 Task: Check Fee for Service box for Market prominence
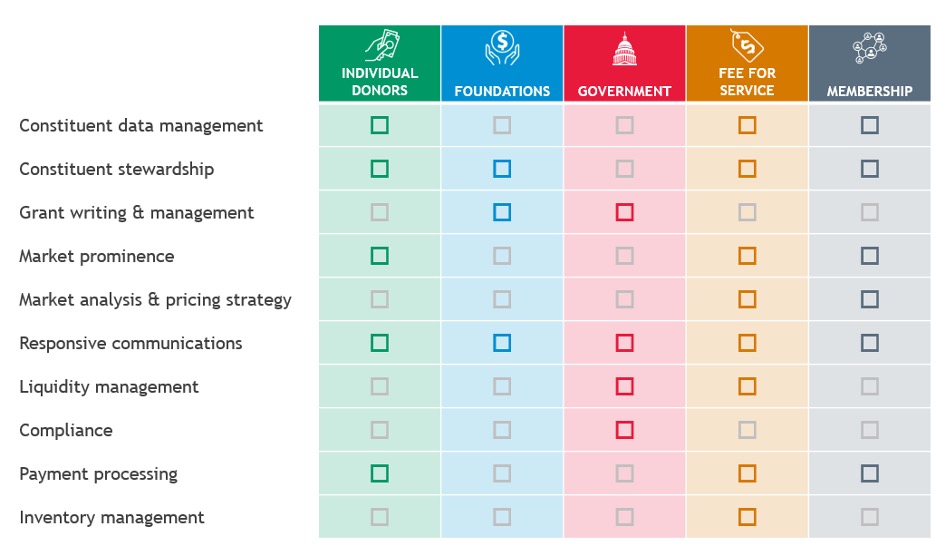747,256
